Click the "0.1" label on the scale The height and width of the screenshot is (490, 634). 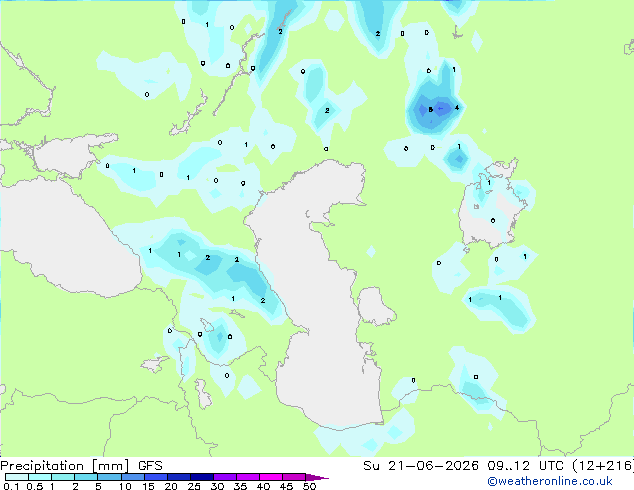point(12,486)
